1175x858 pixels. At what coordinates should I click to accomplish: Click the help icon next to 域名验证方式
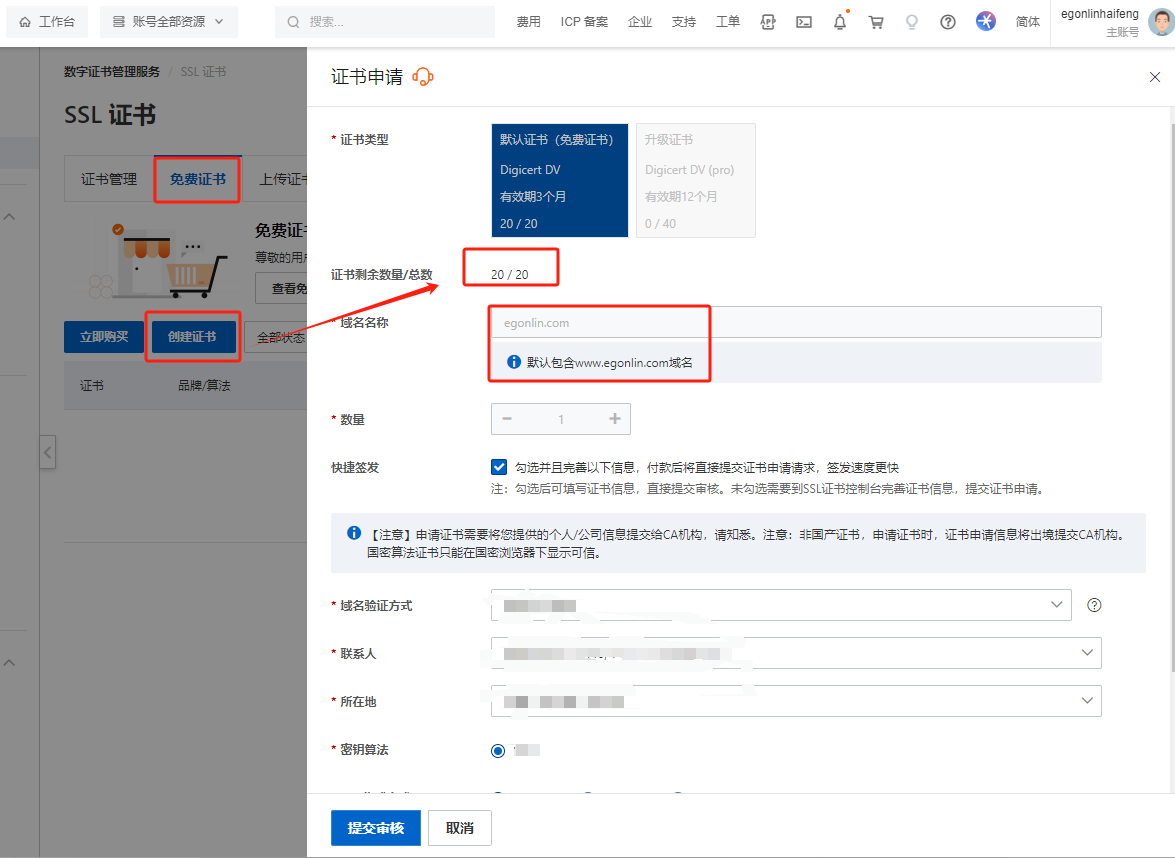(x=1094, y=605)
